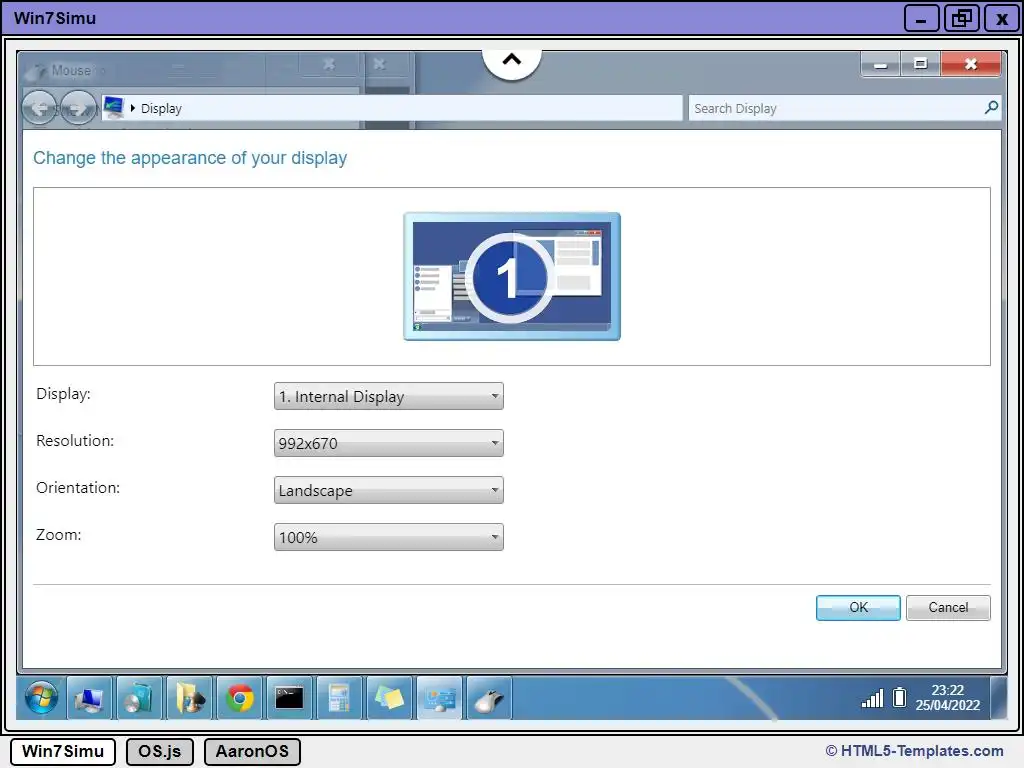Check the network signal tray icon
The image size is (1024, 768).
pos(872,699)
